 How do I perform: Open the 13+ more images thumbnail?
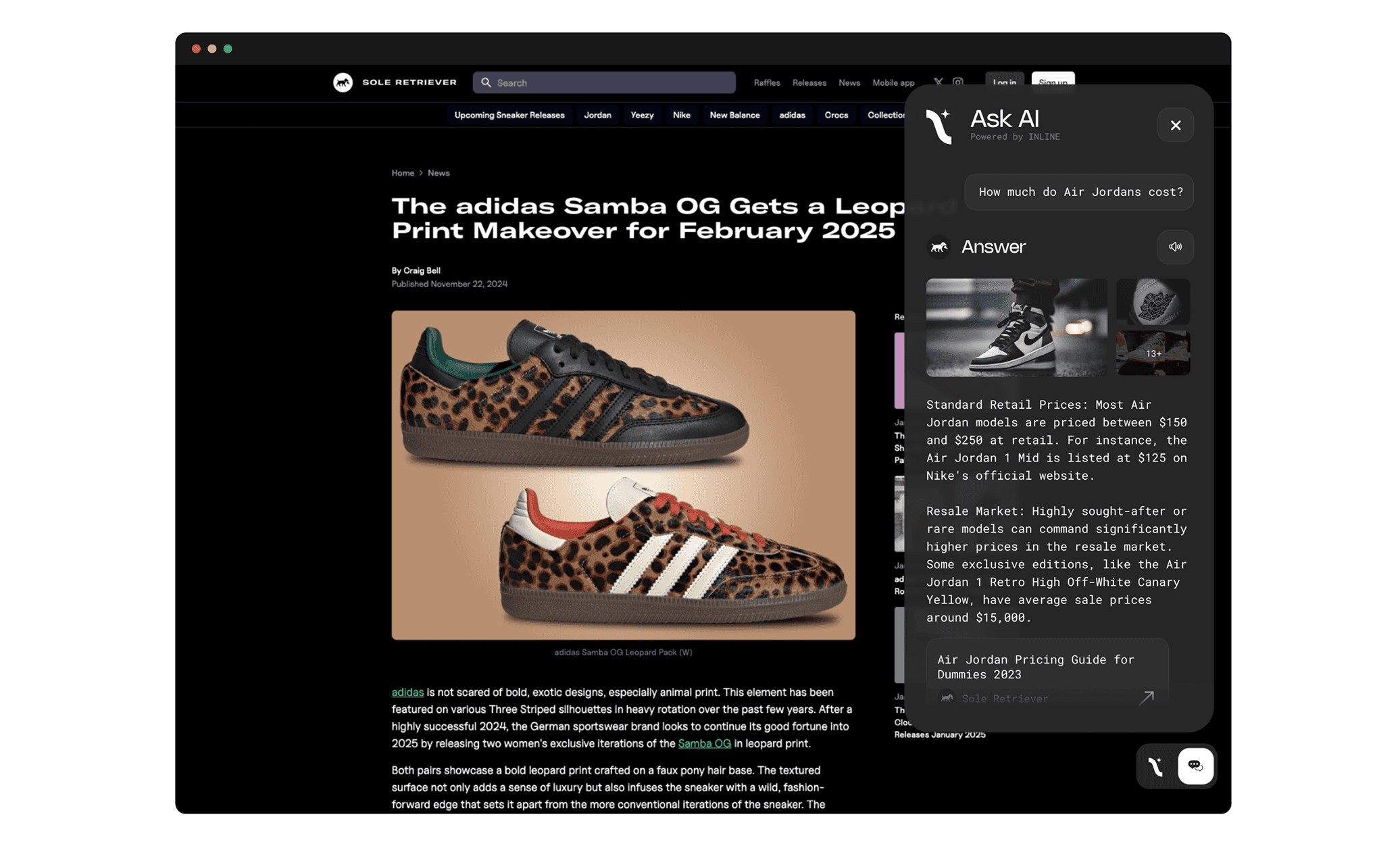point(1153,353)
